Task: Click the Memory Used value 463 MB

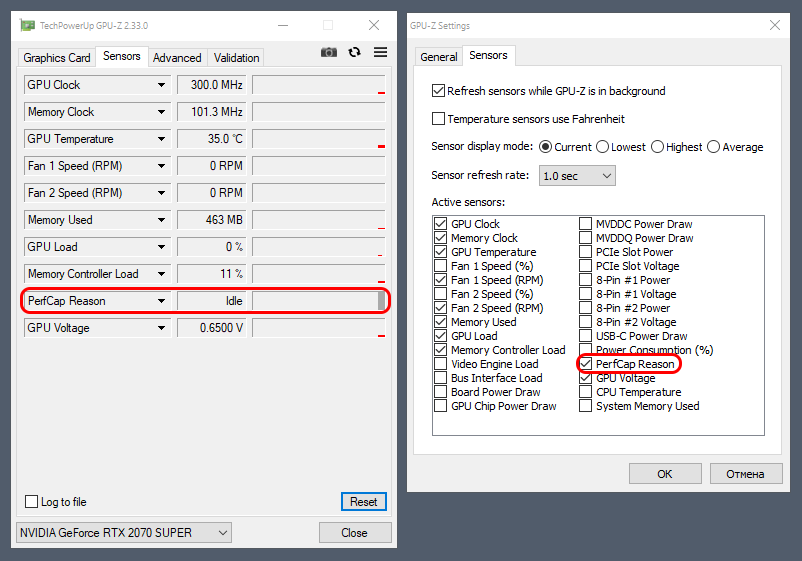Action: tap(212, 220)
